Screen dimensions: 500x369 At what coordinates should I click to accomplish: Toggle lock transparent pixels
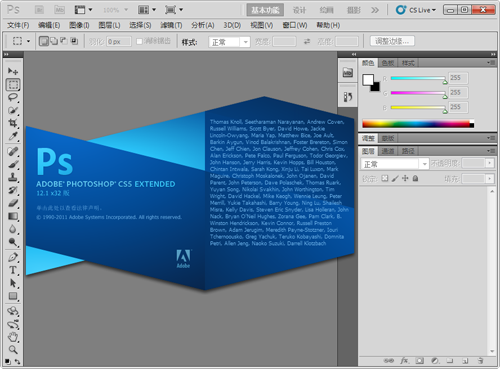point(385,178)
